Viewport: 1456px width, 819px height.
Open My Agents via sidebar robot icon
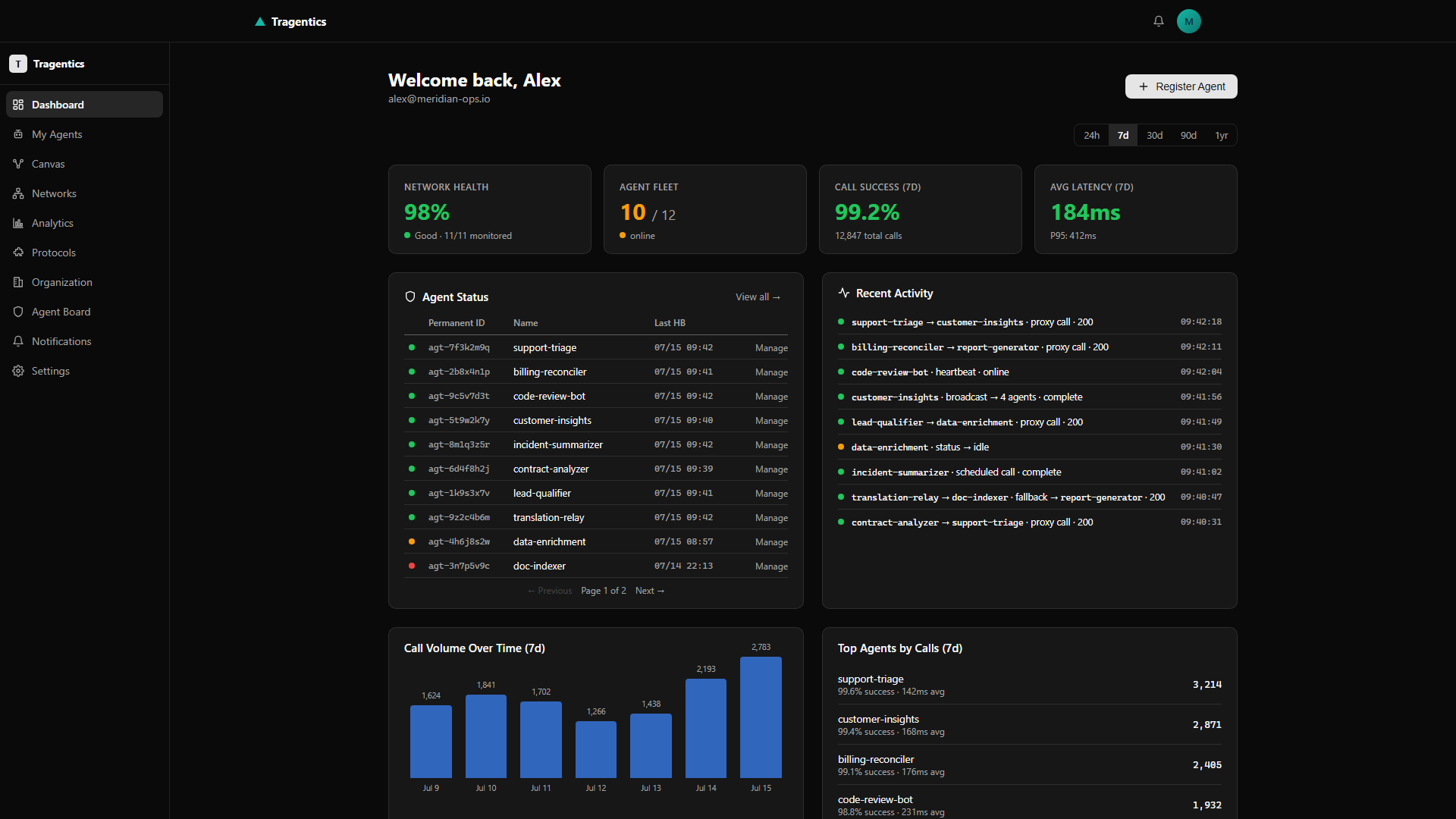coord(18,134)
